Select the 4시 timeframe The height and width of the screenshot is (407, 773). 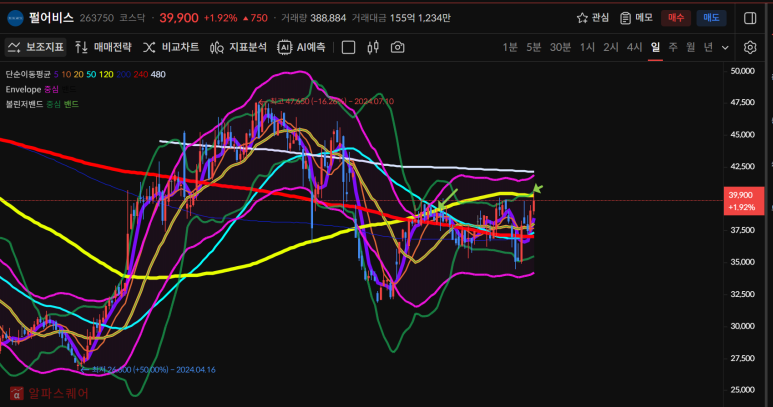tap(634, 47)
